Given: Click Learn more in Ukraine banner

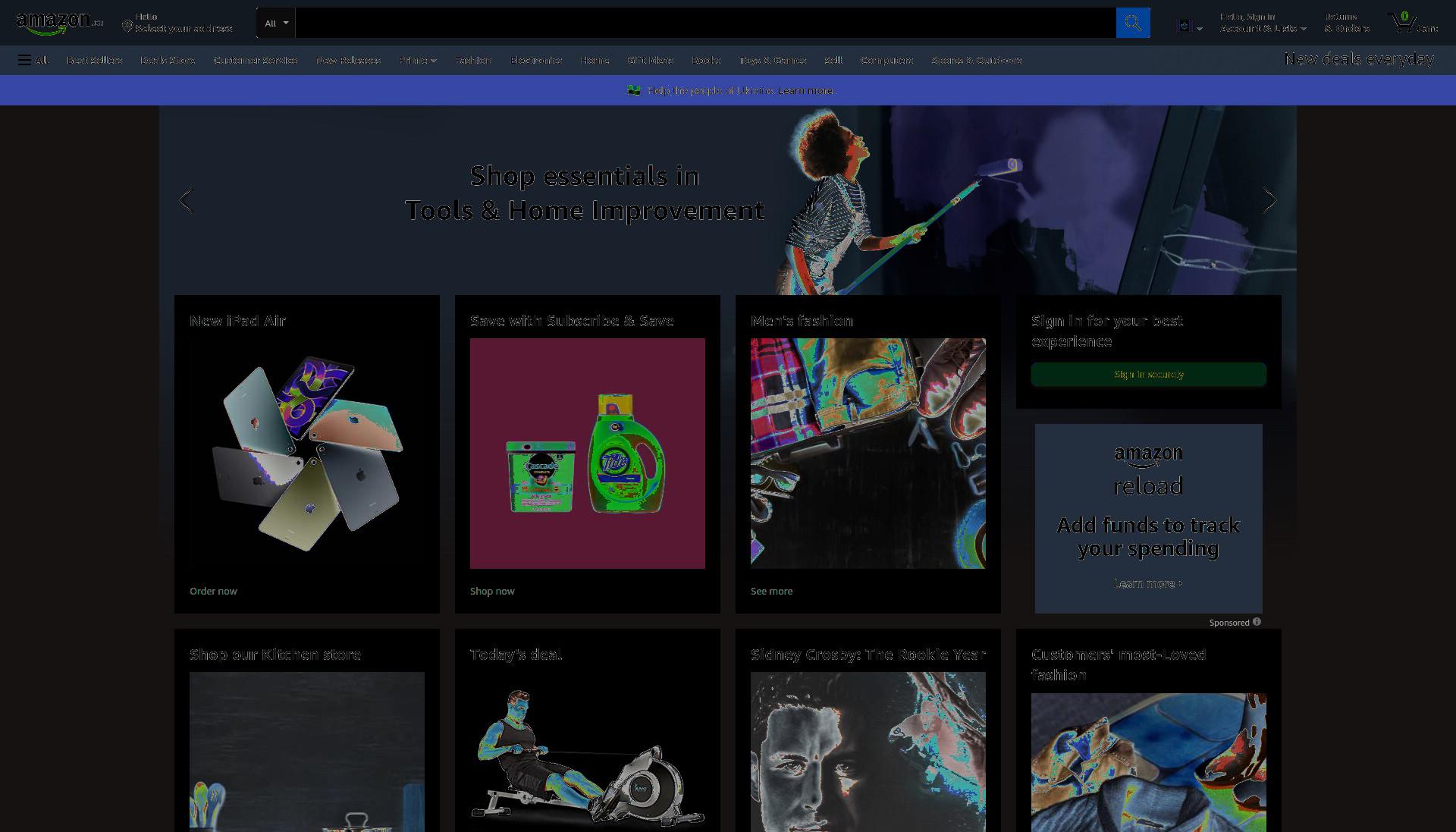Looking at the screenshot, I should (x=806, y=90).
